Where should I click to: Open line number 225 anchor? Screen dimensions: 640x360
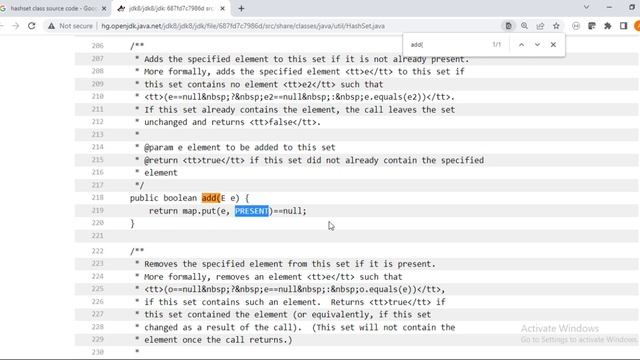[x=98, y=289]
